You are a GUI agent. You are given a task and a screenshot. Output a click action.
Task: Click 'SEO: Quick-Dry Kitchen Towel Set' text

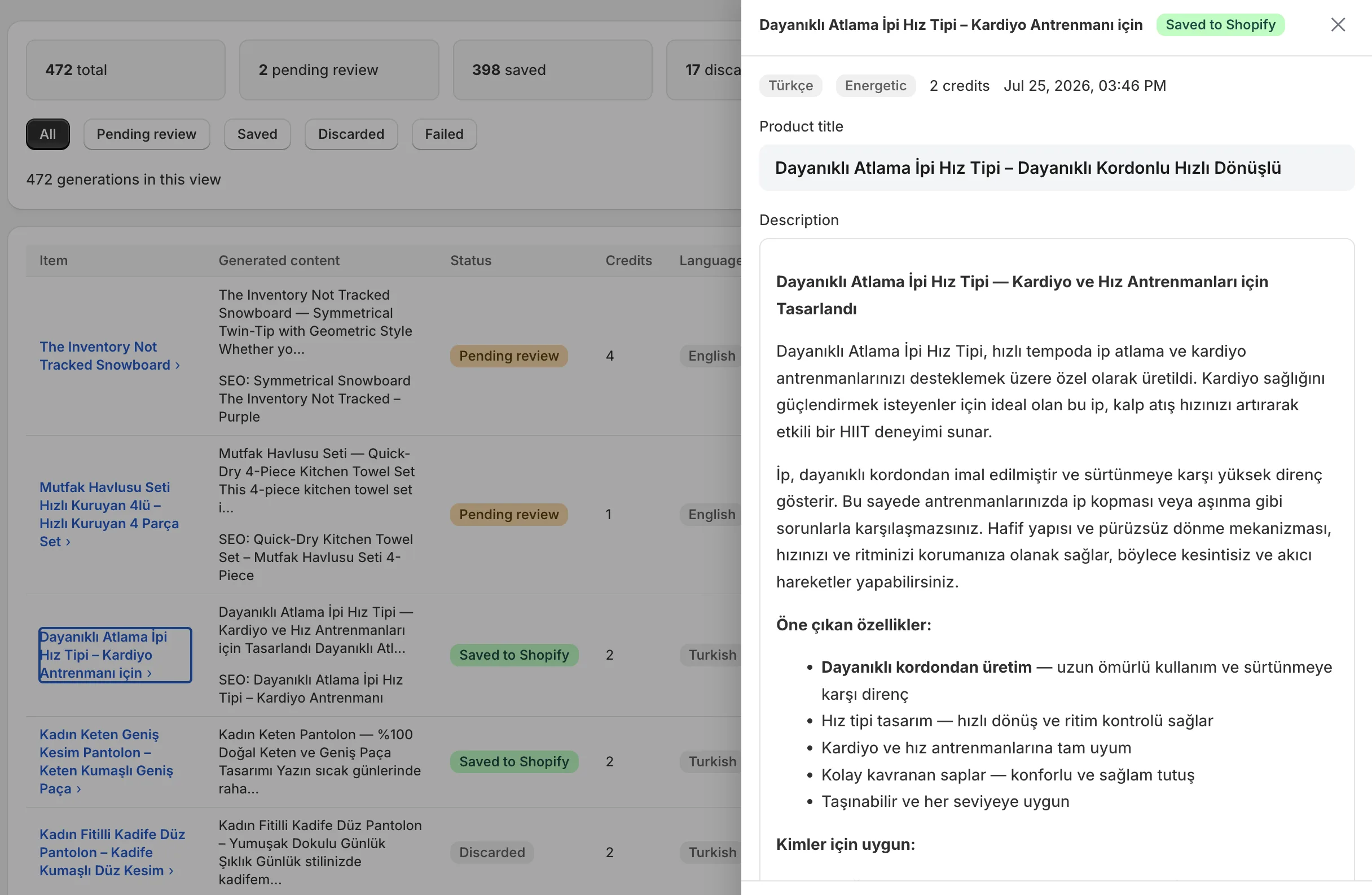coord(316,557)
